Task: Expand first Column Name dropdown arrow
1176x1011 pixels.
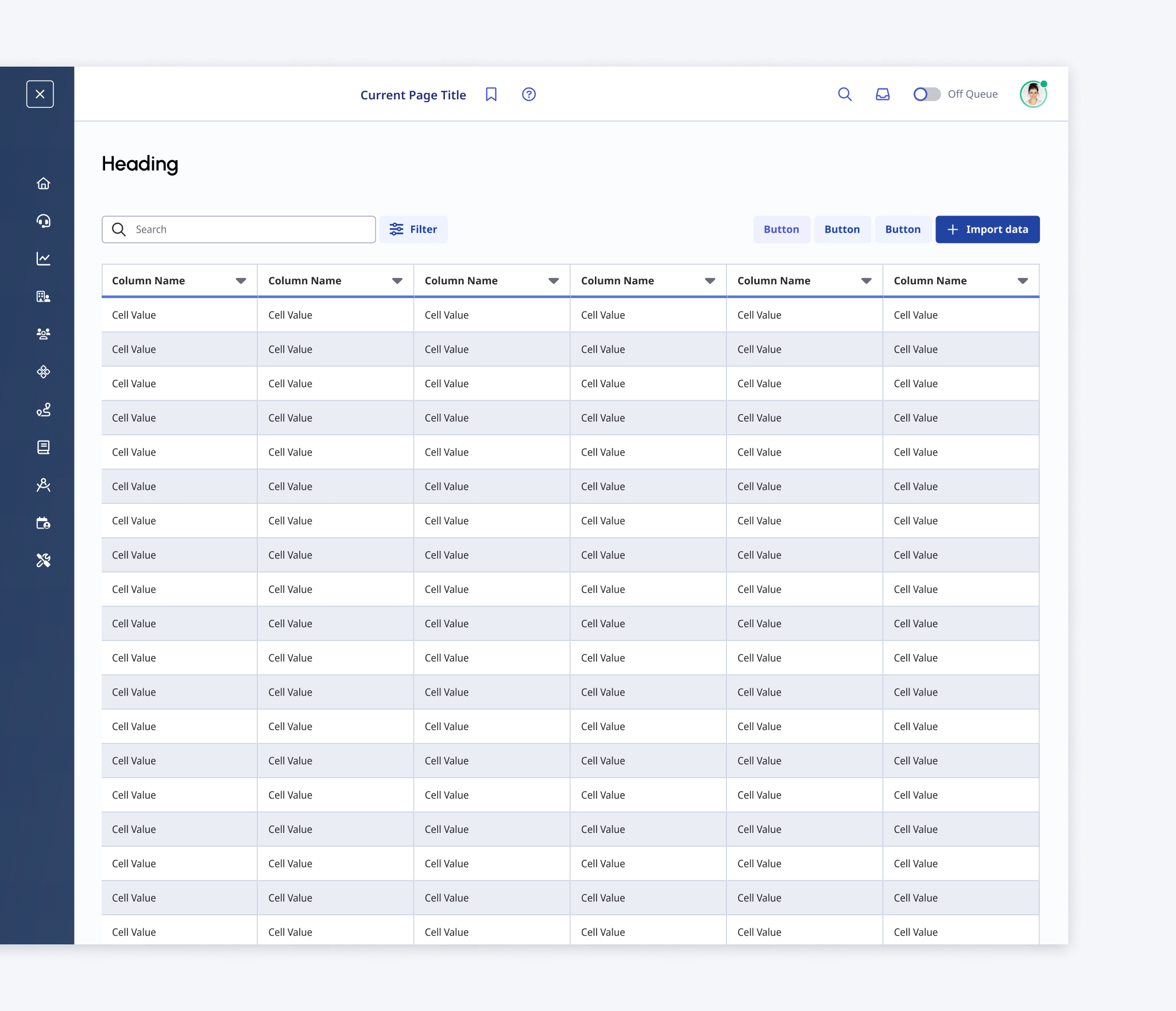Action: (x=241, y=281)
